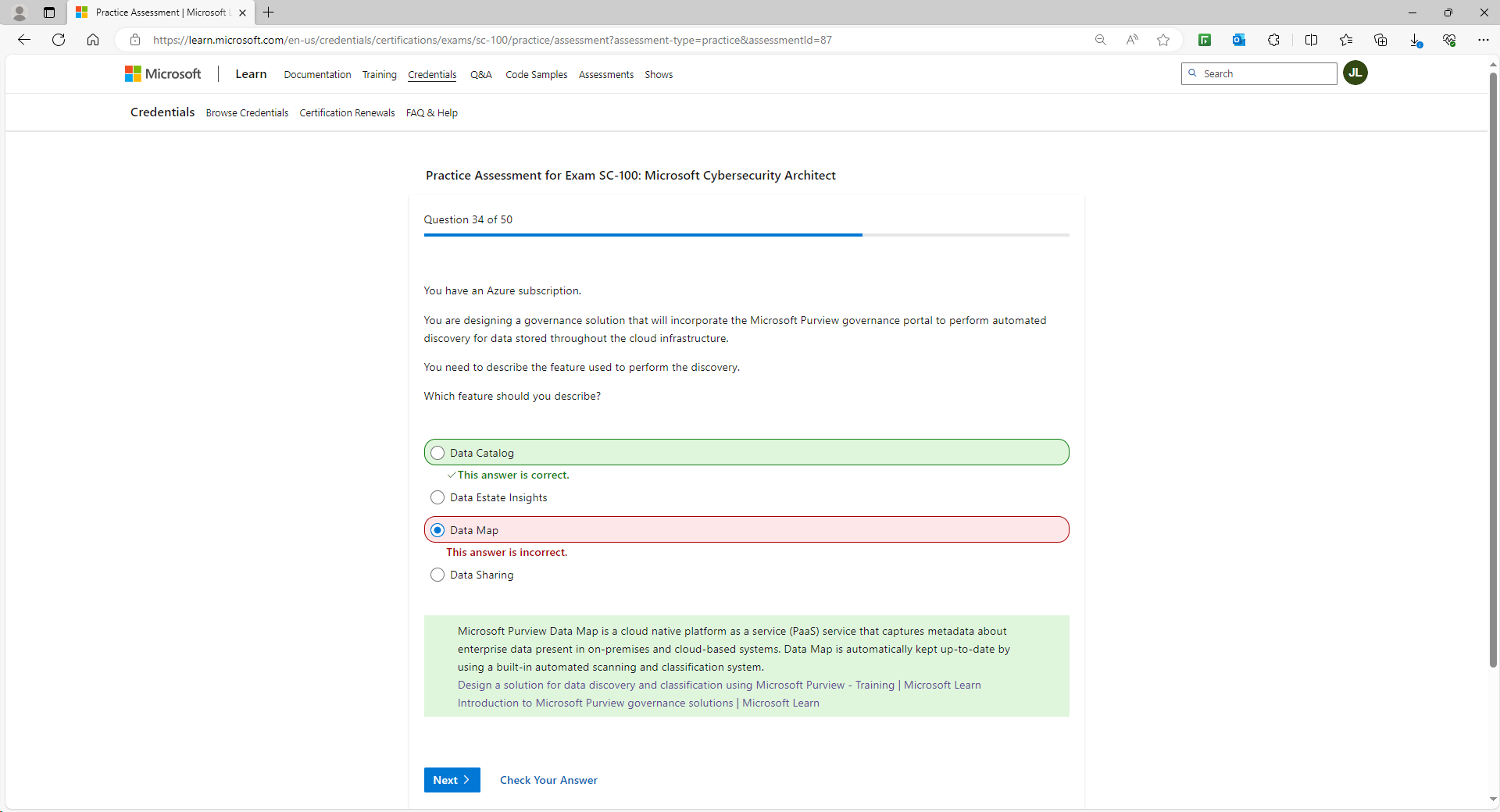Go to Browse Credentials tab
Viewport: 1500px width, 812px height.
(247, 113)
